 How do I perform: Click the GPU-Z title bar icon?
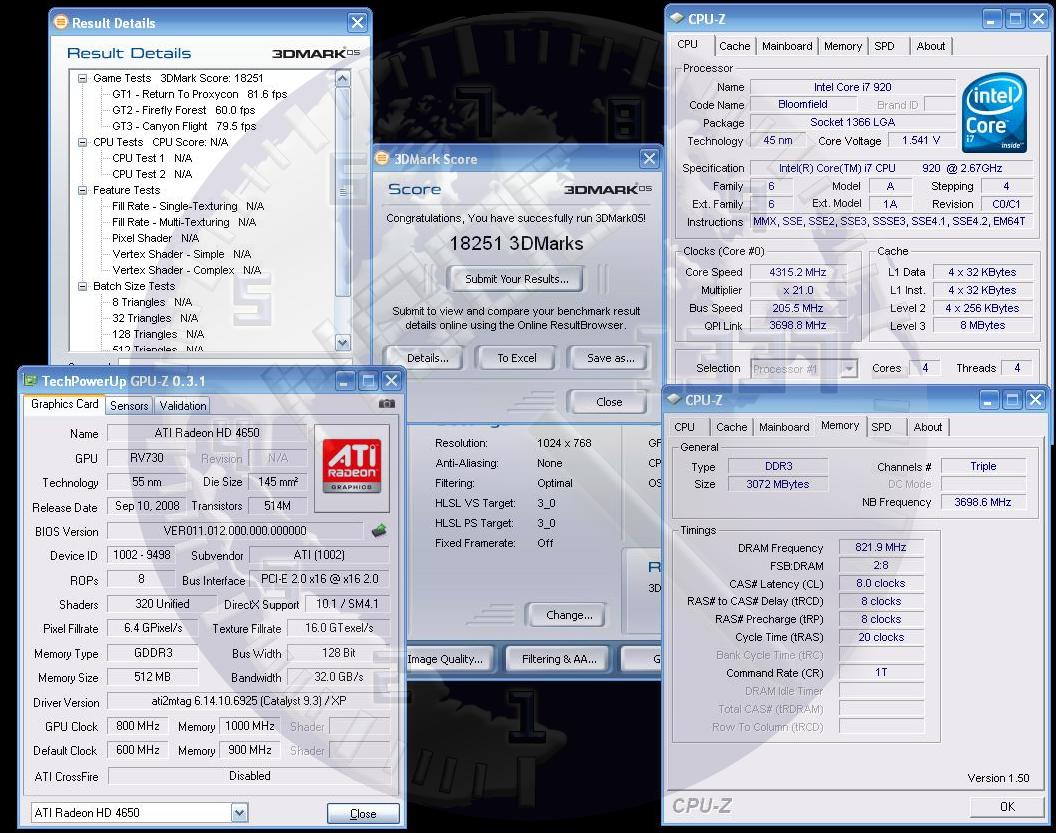30,380
